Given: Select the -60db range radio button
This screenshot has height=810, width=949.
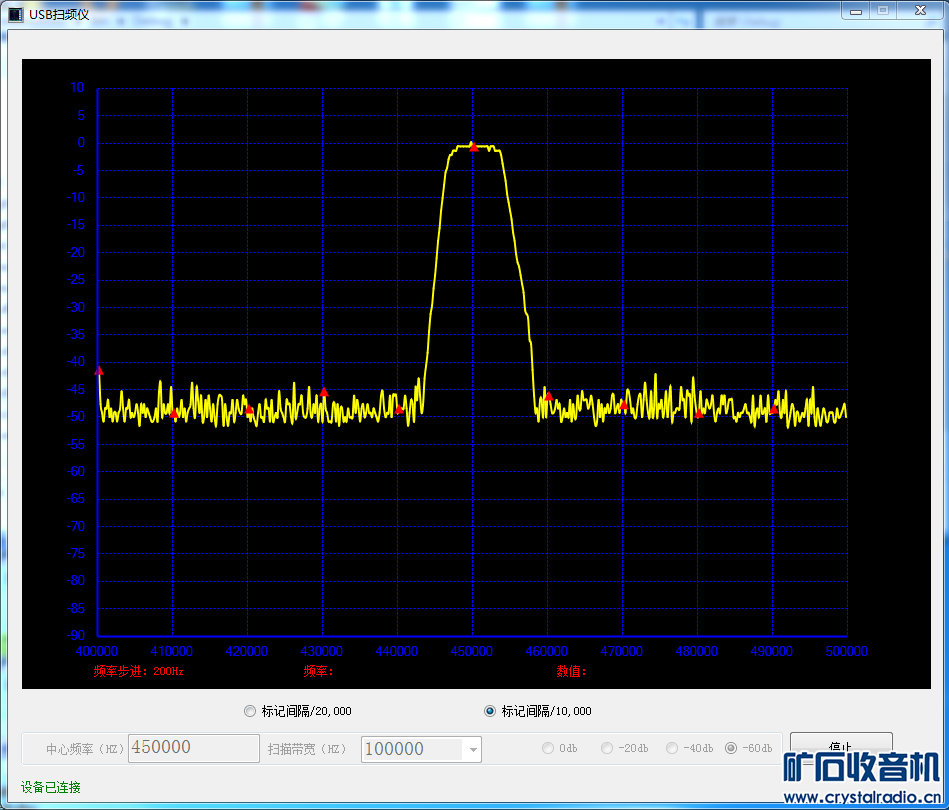Looking at the screenshot, I should tap(731, 748).
